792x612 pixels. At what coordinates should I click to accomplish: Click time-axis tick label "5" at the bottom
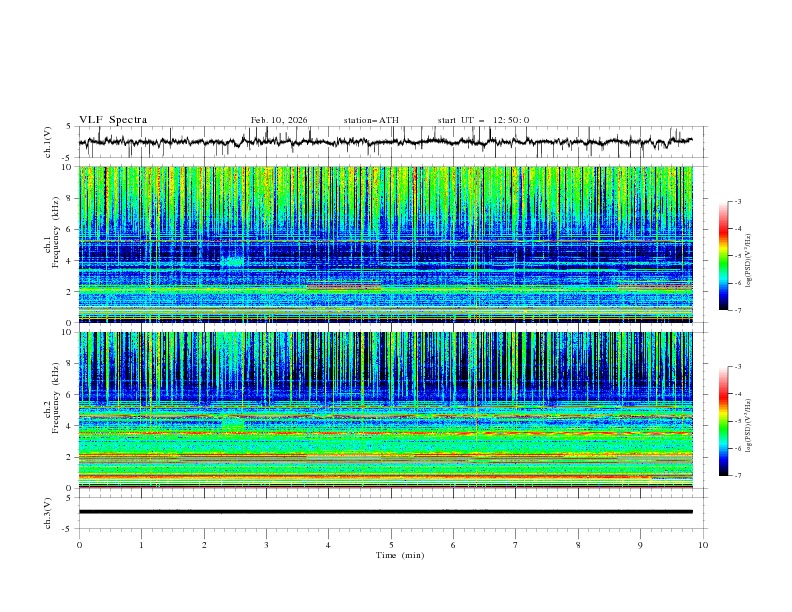click(391, 545)
